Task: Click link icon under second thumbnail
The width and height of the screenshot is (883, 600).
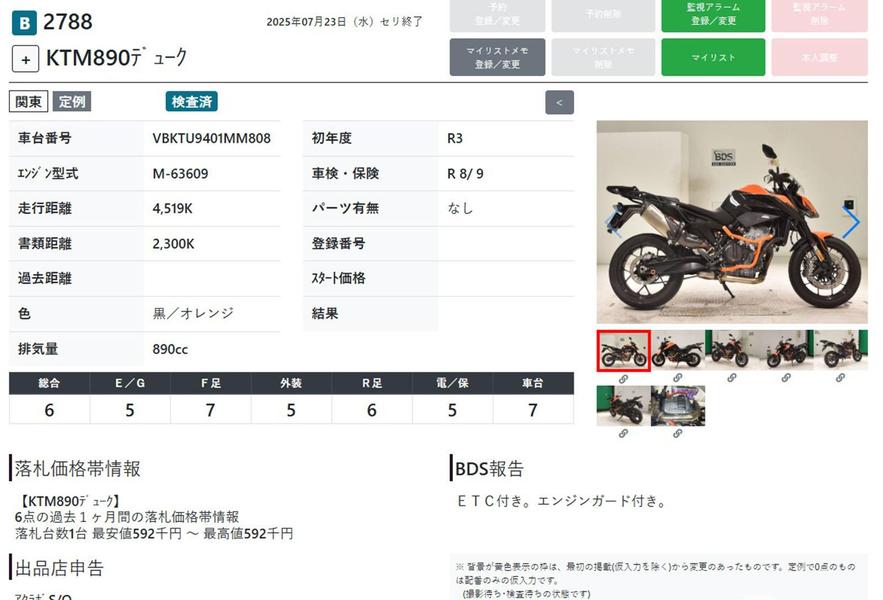Action: click(678, 378)
